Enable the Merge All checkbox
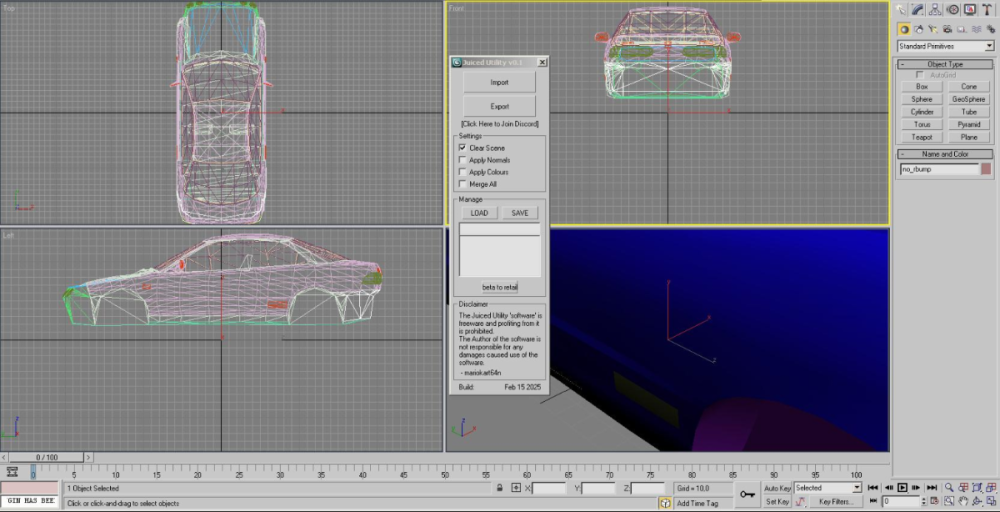This screenshot has height=512, width=1000. (x=462, y=184)
